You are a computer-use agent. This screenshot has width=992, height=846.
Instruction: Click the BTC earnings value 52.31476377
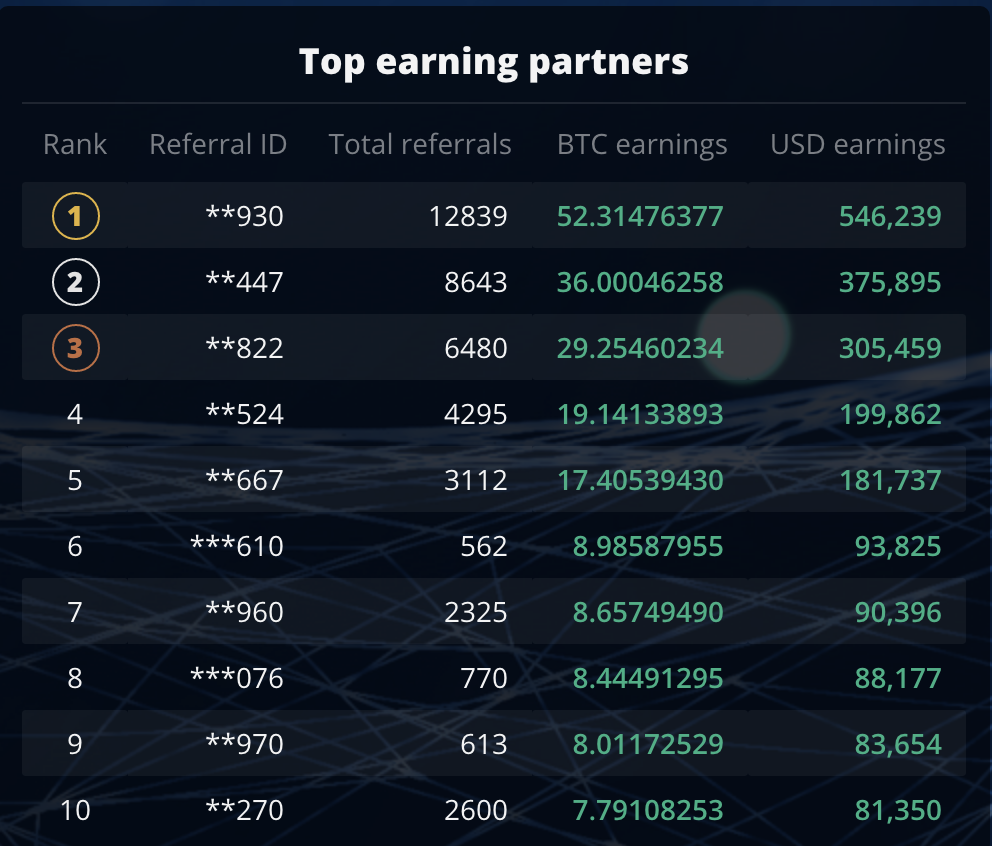point(641,215)
